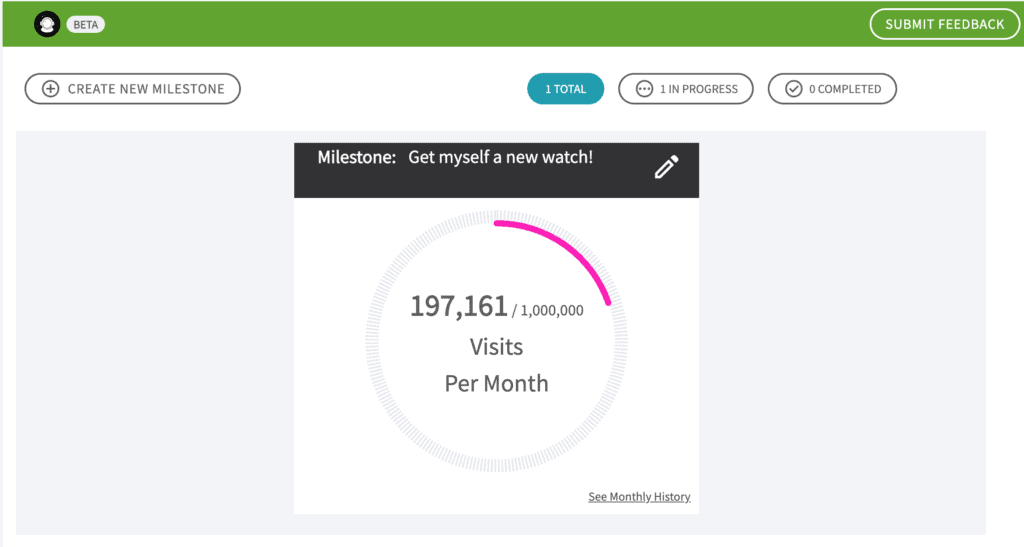Viewport: 1024px width, 547px height.
Task: Click the 'Visits' metric text
Action: tap(496, 347)
